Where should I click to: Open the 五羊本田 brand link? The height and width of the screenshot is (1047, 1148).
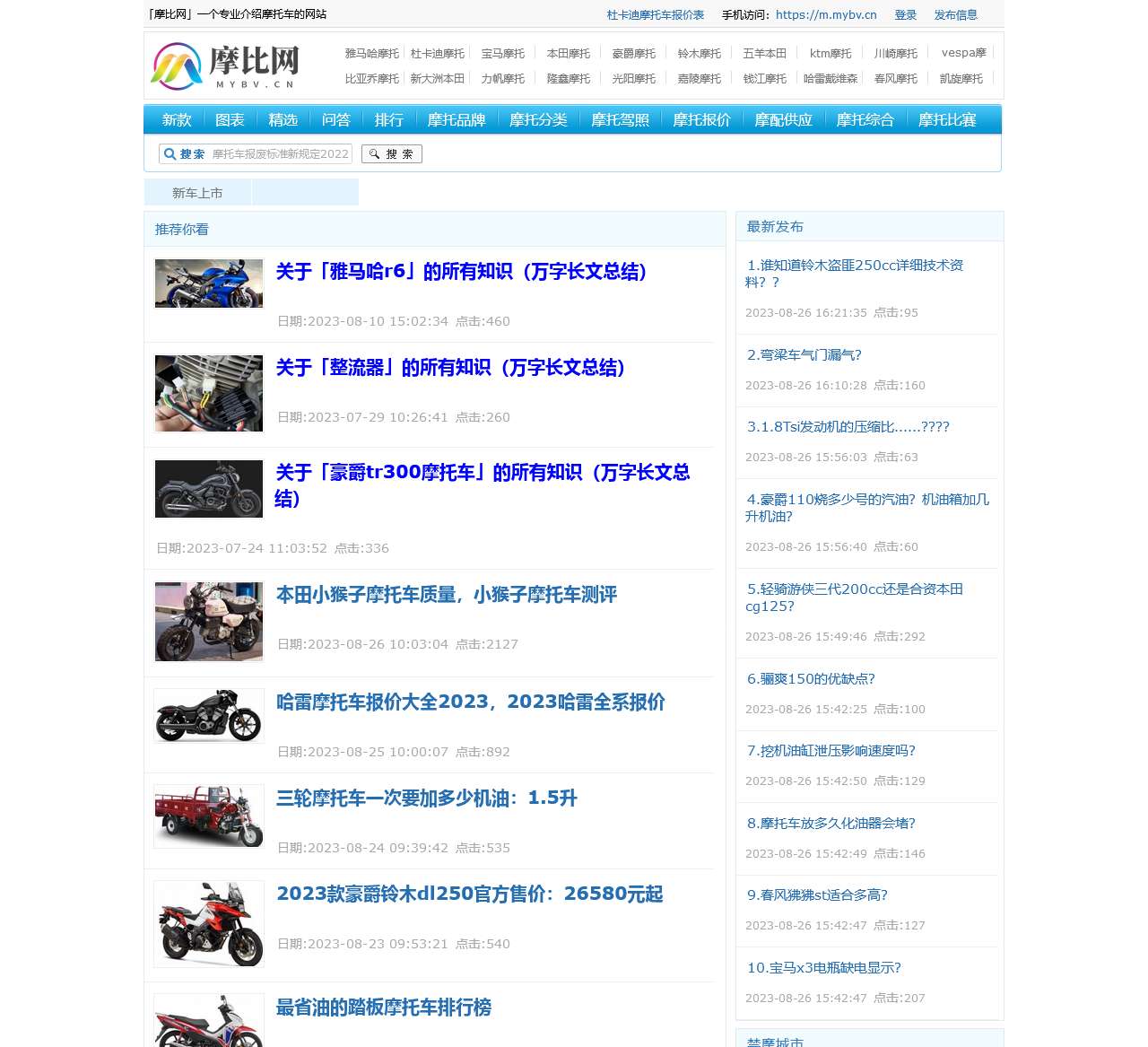coord(765,54)
